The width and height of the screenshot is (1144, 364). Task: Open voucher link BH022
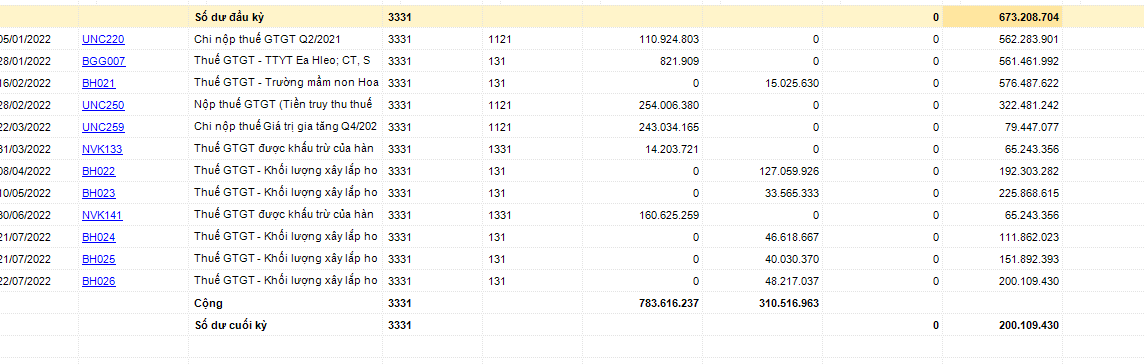pos(98,171)
